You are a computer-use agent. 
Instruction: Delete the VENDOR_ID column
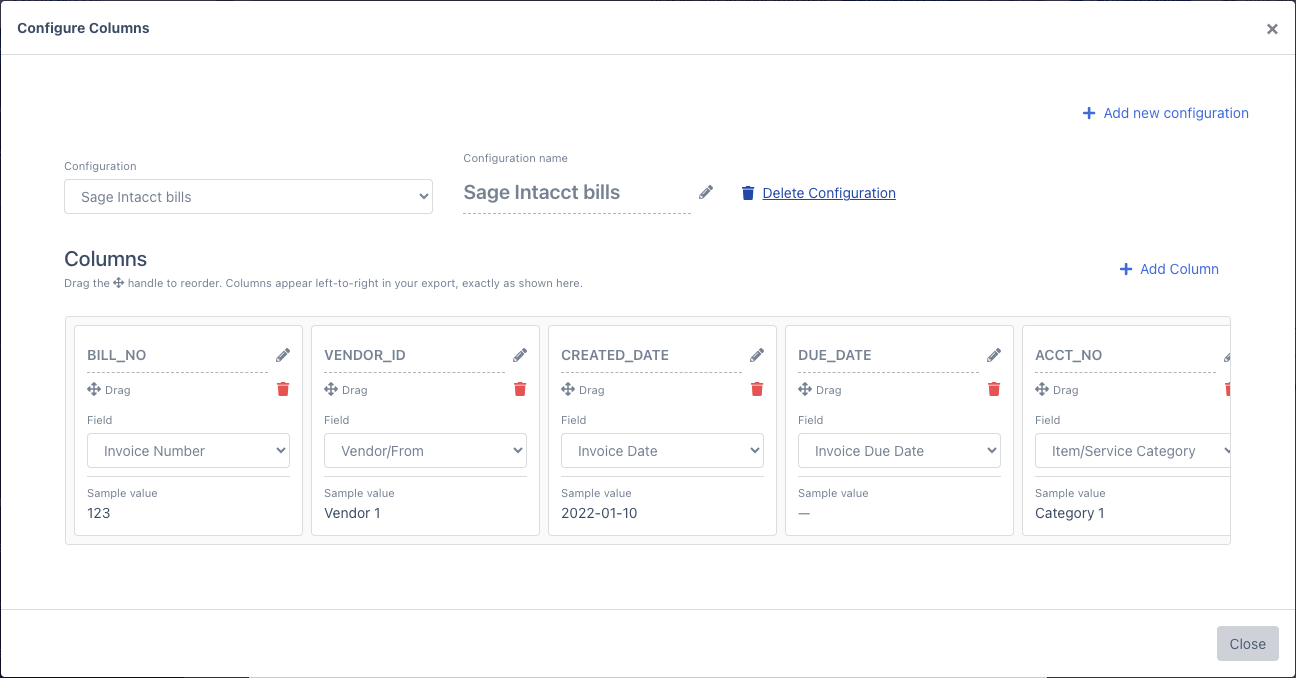[520, 389]
